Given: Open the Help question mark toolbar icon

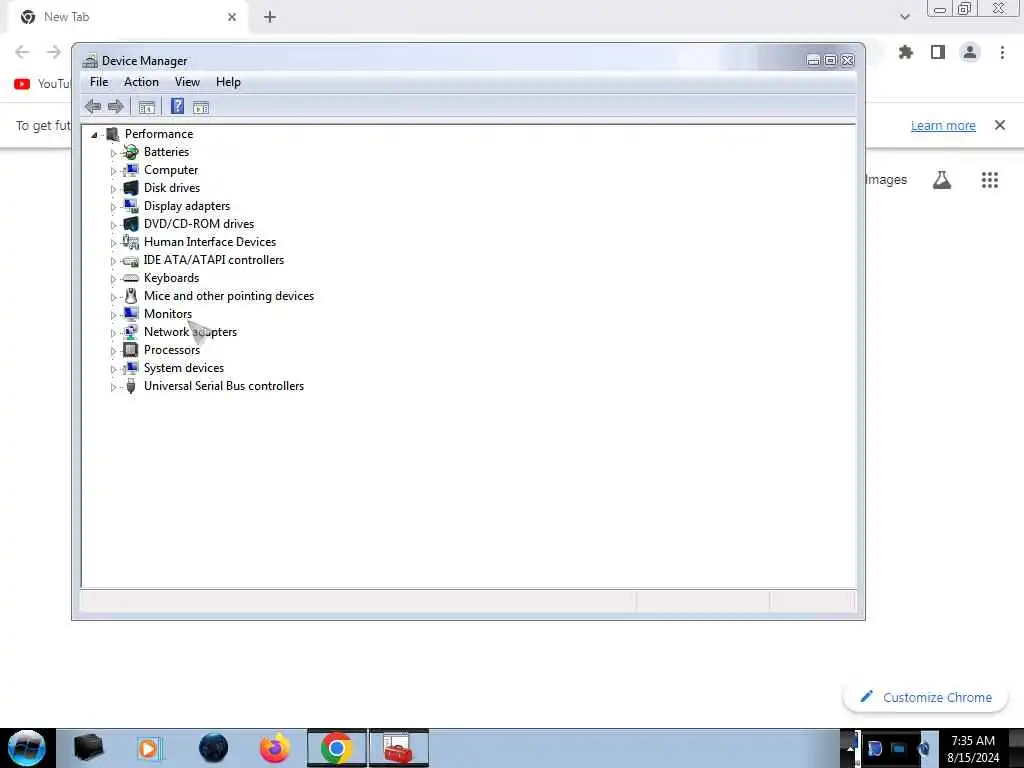Looking at the screenshot, I should tap(177, 106).
